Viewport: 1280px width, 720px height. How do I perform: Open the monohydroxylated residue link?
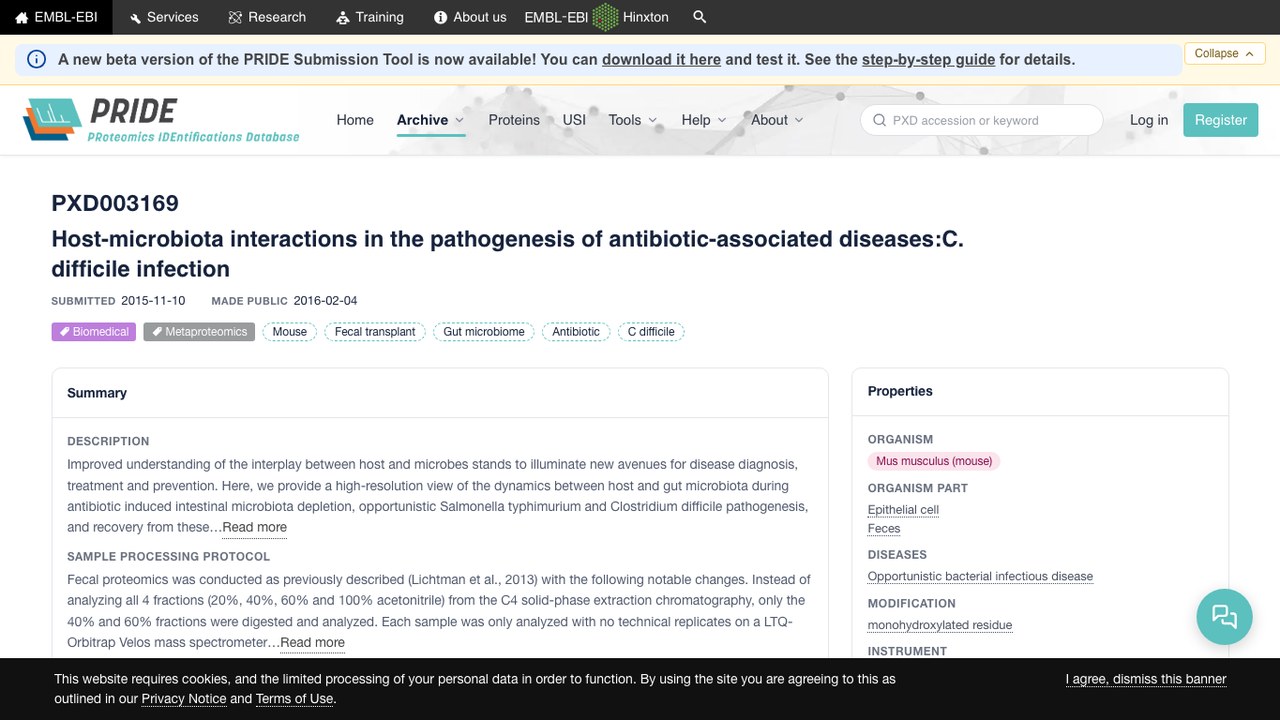(940, 625)
